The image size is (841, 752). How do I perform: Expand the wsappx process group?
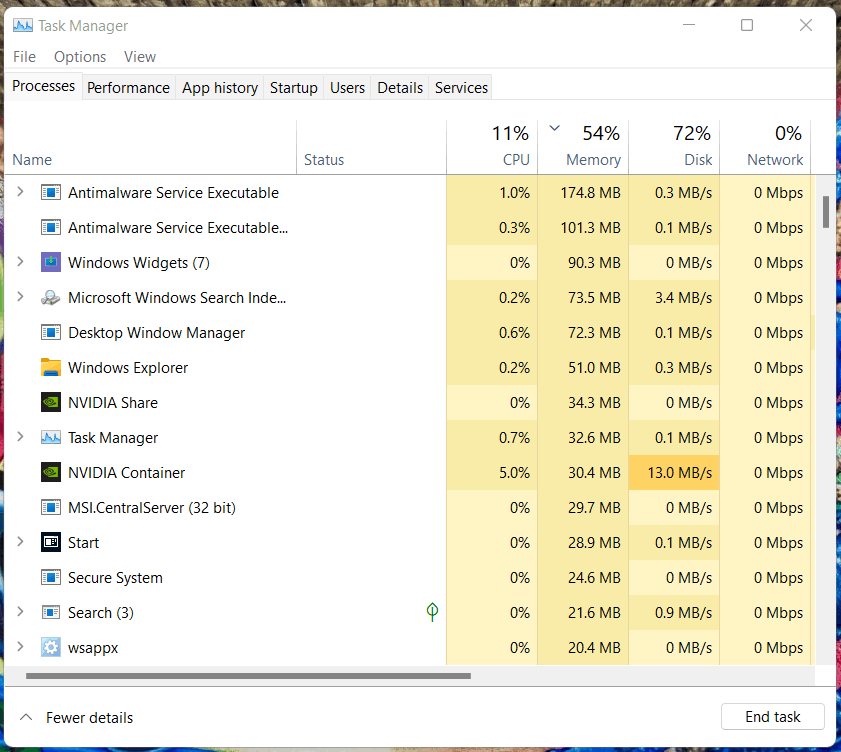[x=20, y=647]
